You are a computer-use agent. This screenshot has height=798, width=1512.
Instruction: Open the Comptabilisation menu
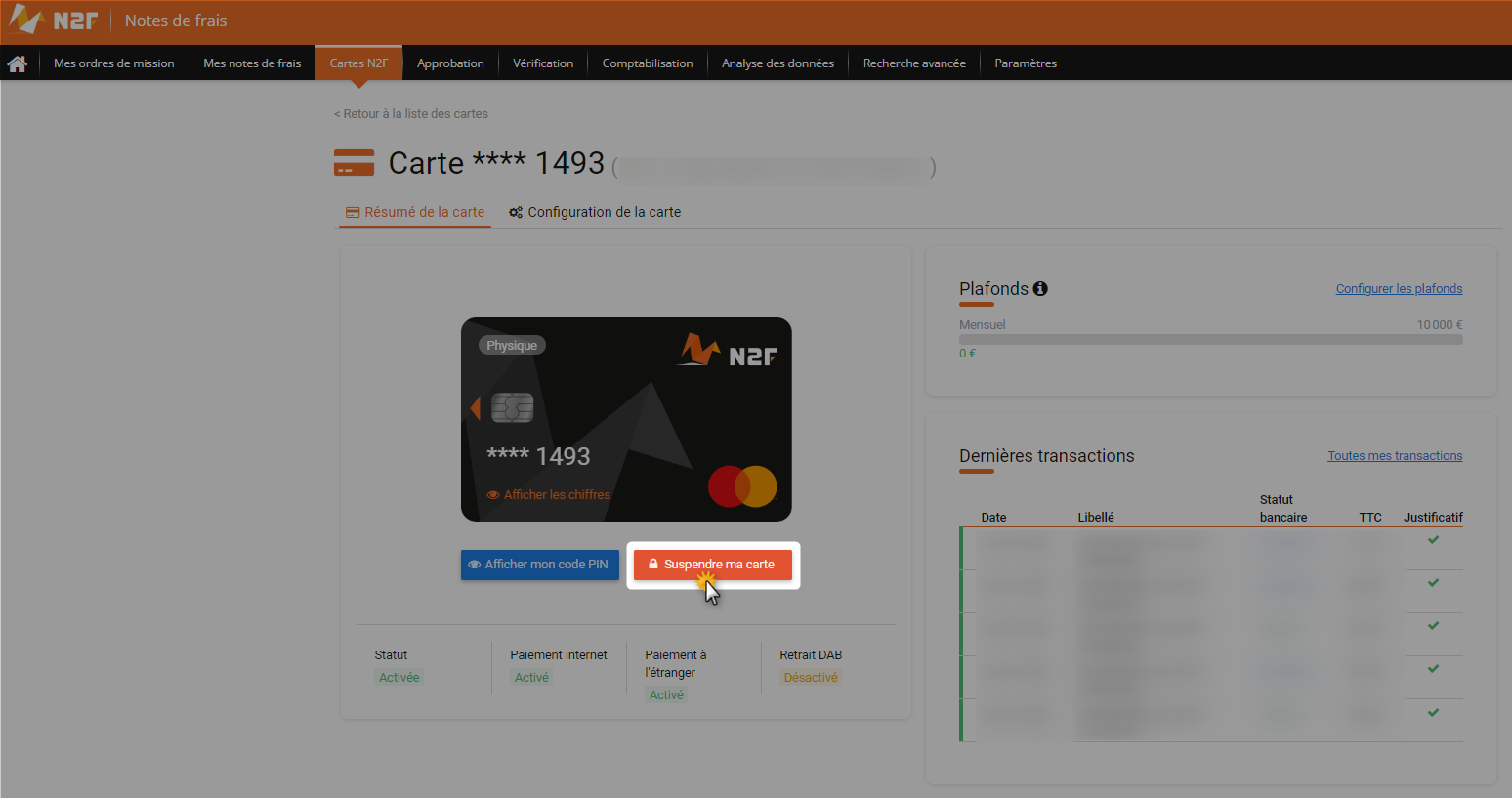[648, 63]
